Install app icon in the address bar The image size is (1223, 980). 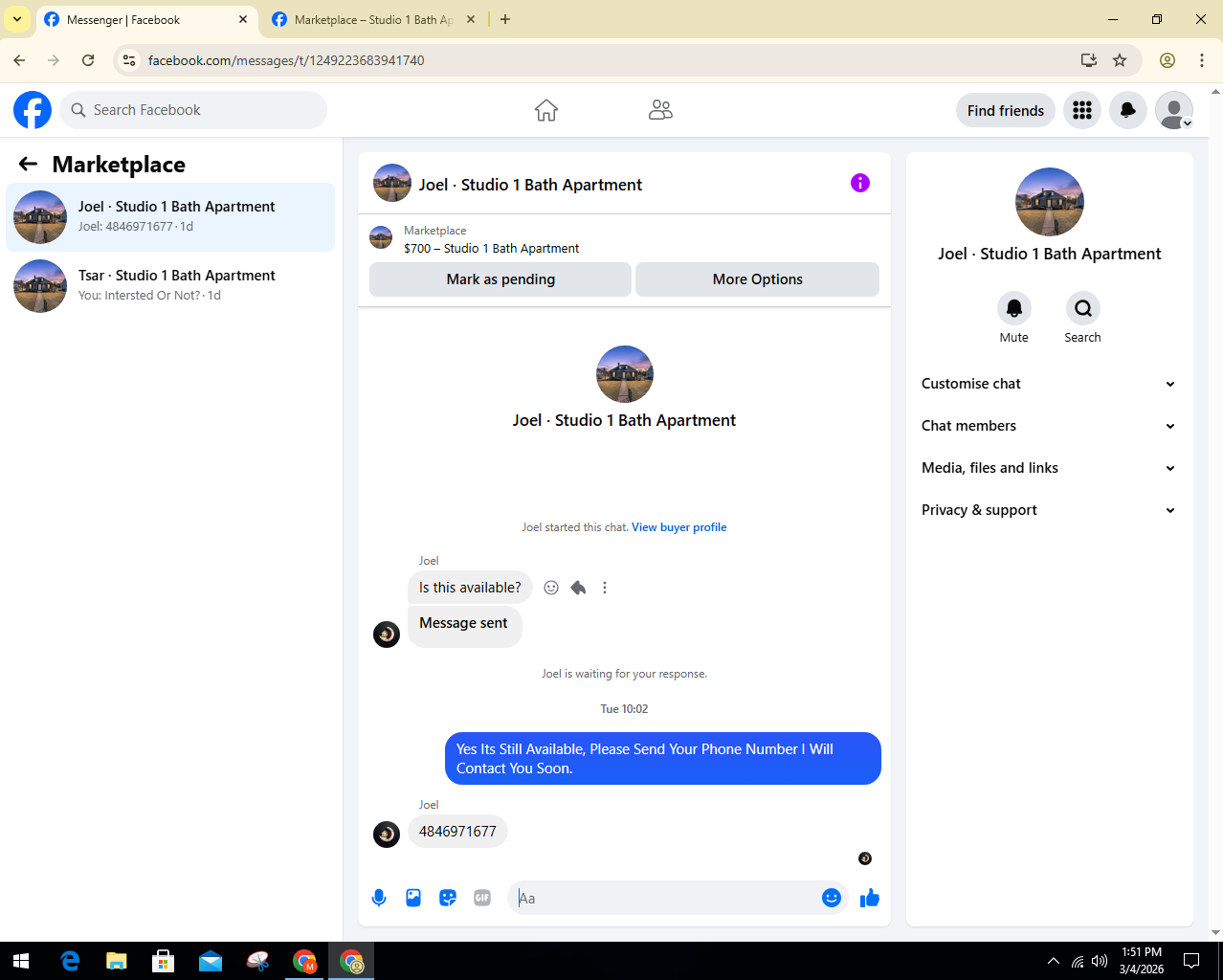click(x=1089, y=60)
